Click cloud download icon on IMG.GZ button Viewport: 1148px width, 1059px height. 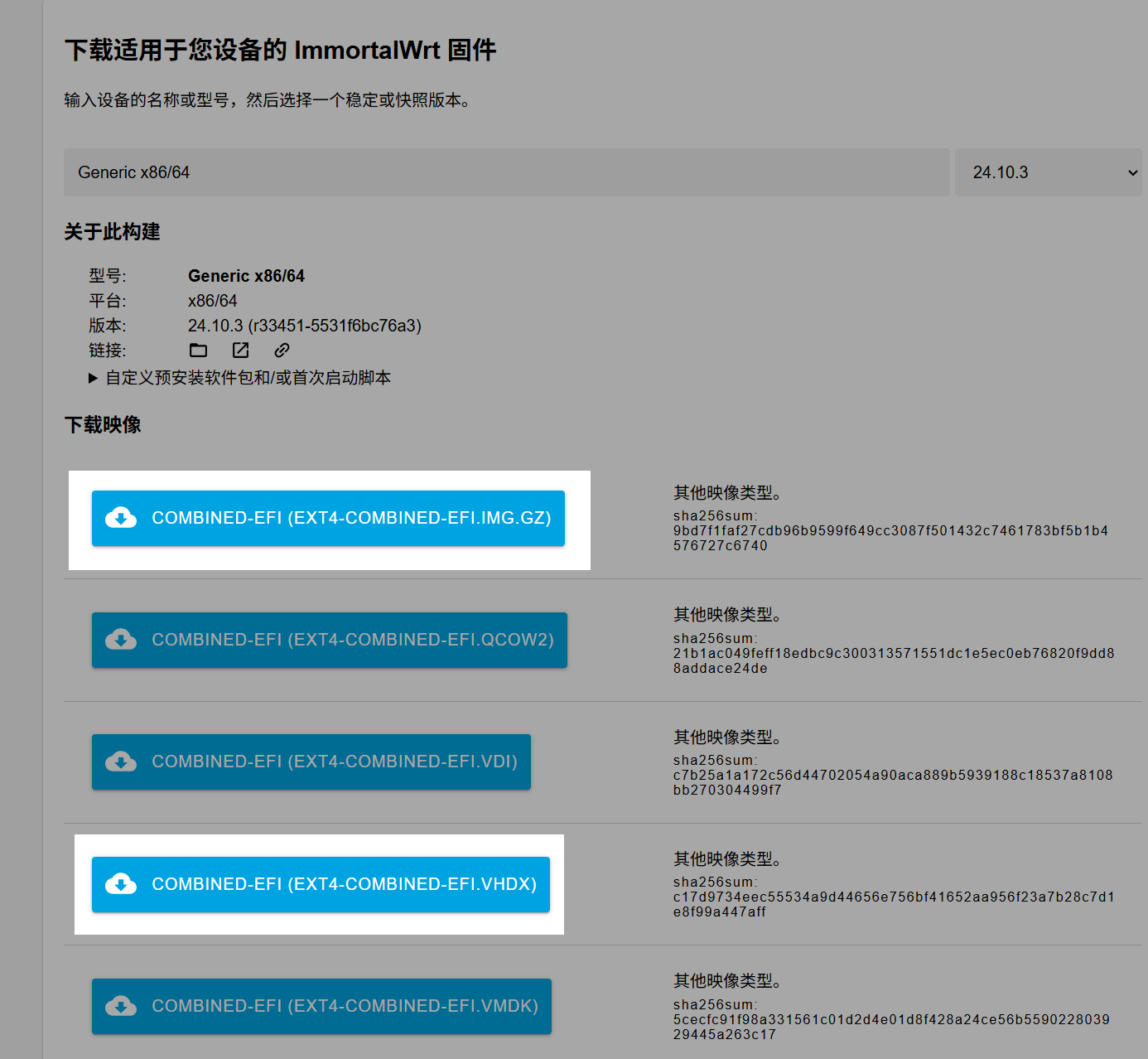(121, 518)
